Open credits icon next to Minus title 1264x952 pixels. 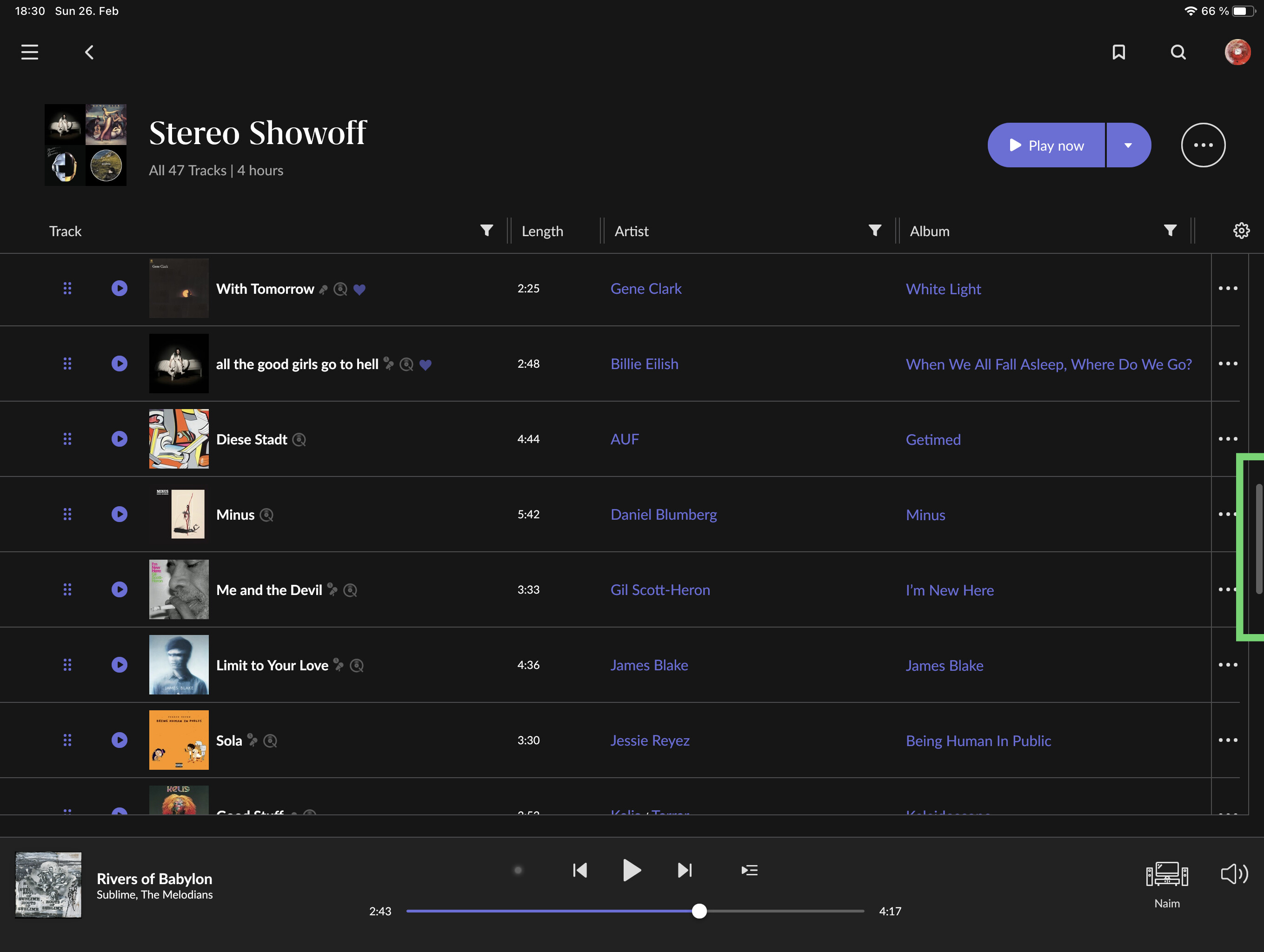coord(266,515)
